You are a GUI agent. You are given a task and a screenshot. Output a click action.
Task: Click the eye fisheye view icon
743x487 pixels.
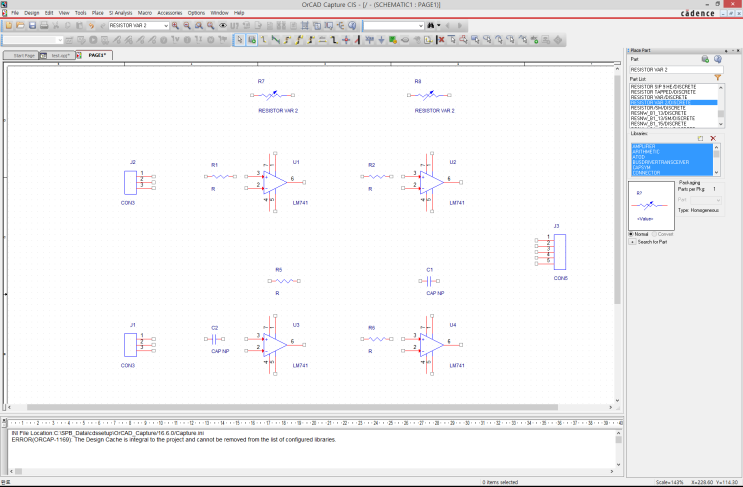[223, 25]
